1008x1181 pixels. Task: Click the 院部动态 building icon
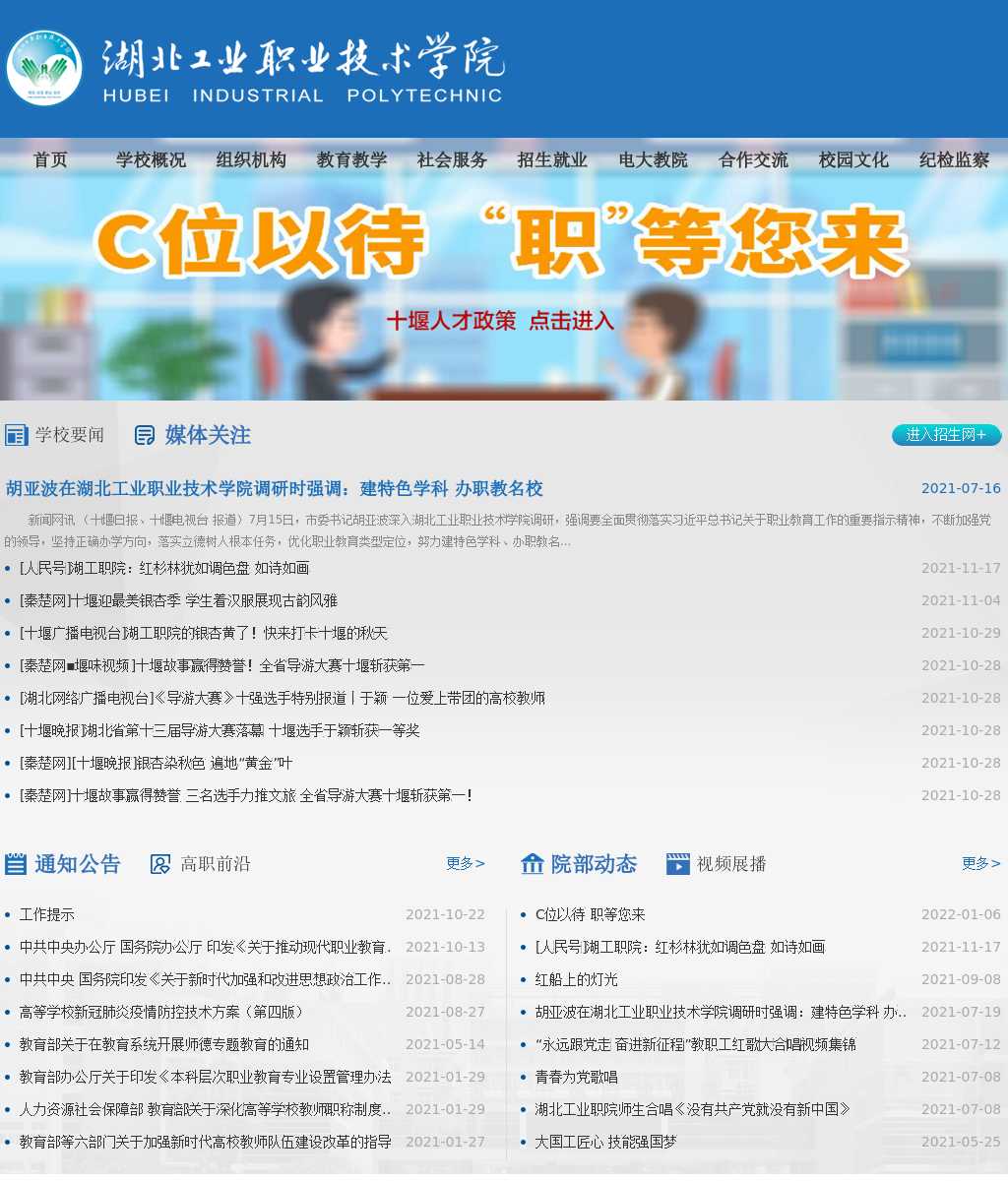533,864
